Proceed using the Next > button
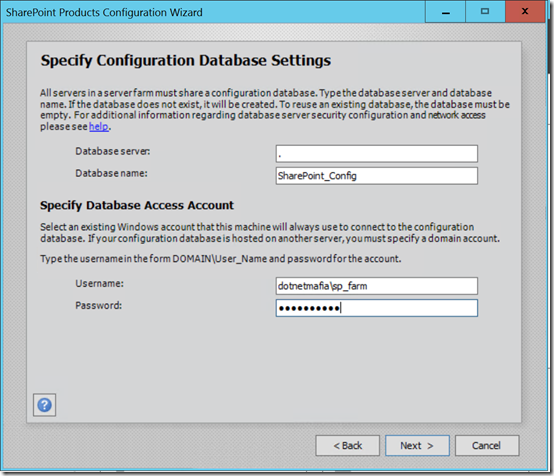The width and height of the screenshot is (554, 476). (417, 446)
